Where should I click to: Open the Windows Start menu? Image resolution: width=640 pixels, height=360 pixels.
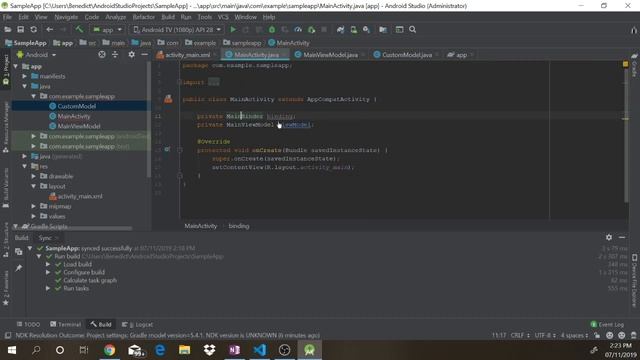12,350
